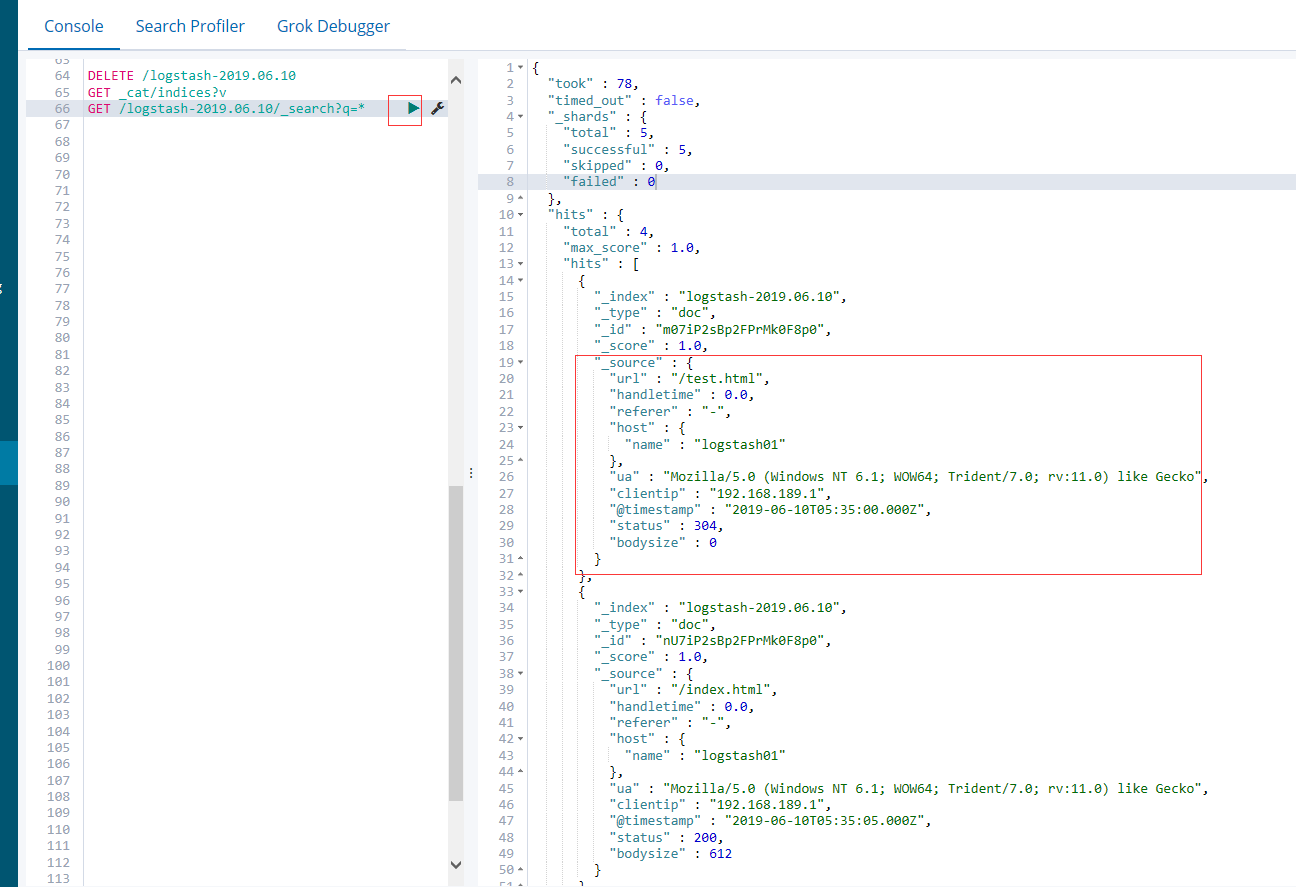The image size is (1296, 887).
Task: Fold the second "_source" block at line 38
Action: click(x=521, y=674)
